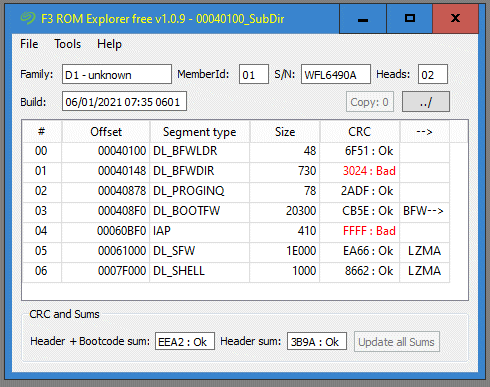Click the Header + Bootcode sum field
The width and height of the screenshot is (490, 387).
point(185,341)
